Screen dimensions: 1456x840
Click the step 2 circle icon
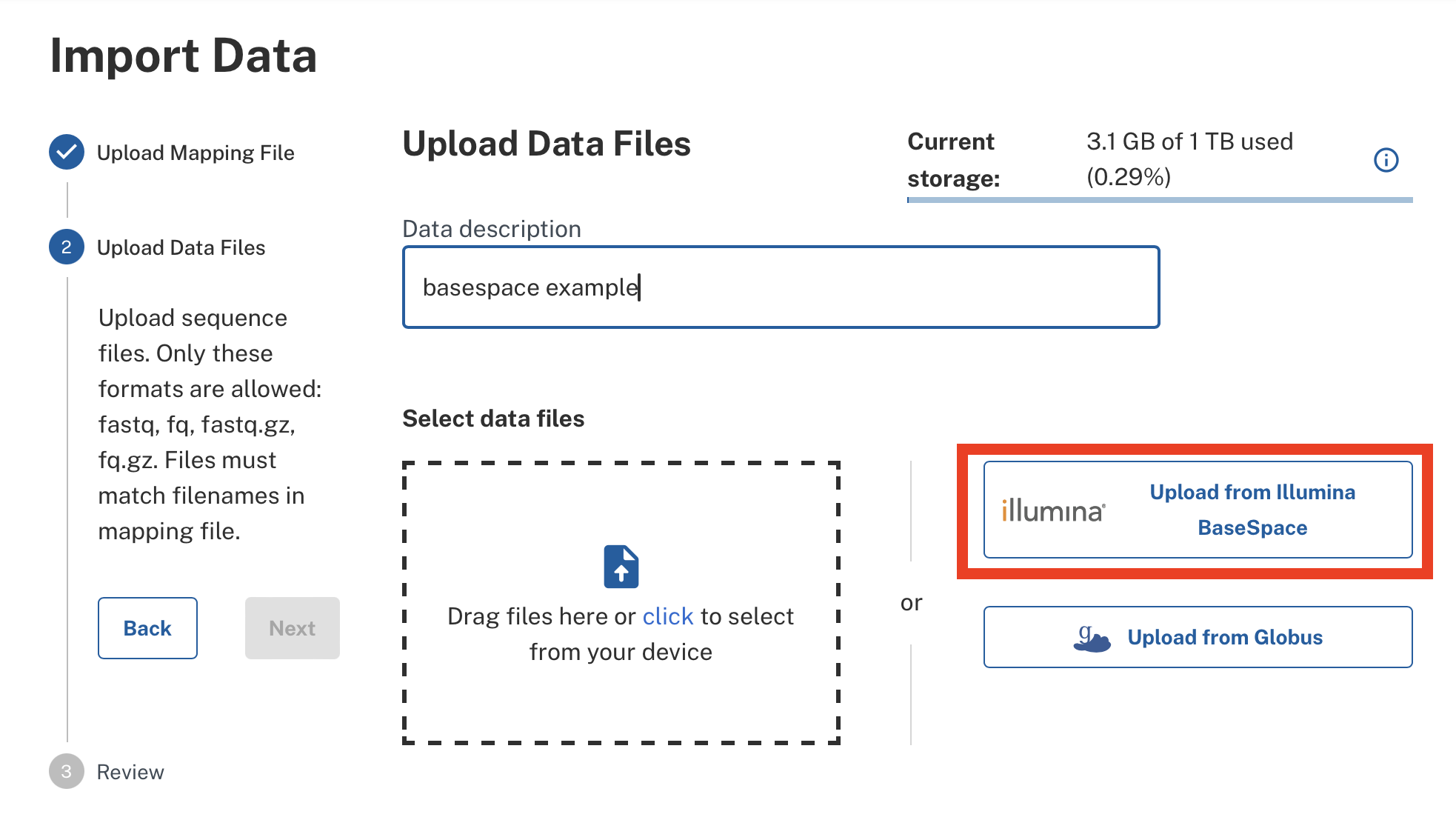tap(67, 247)
